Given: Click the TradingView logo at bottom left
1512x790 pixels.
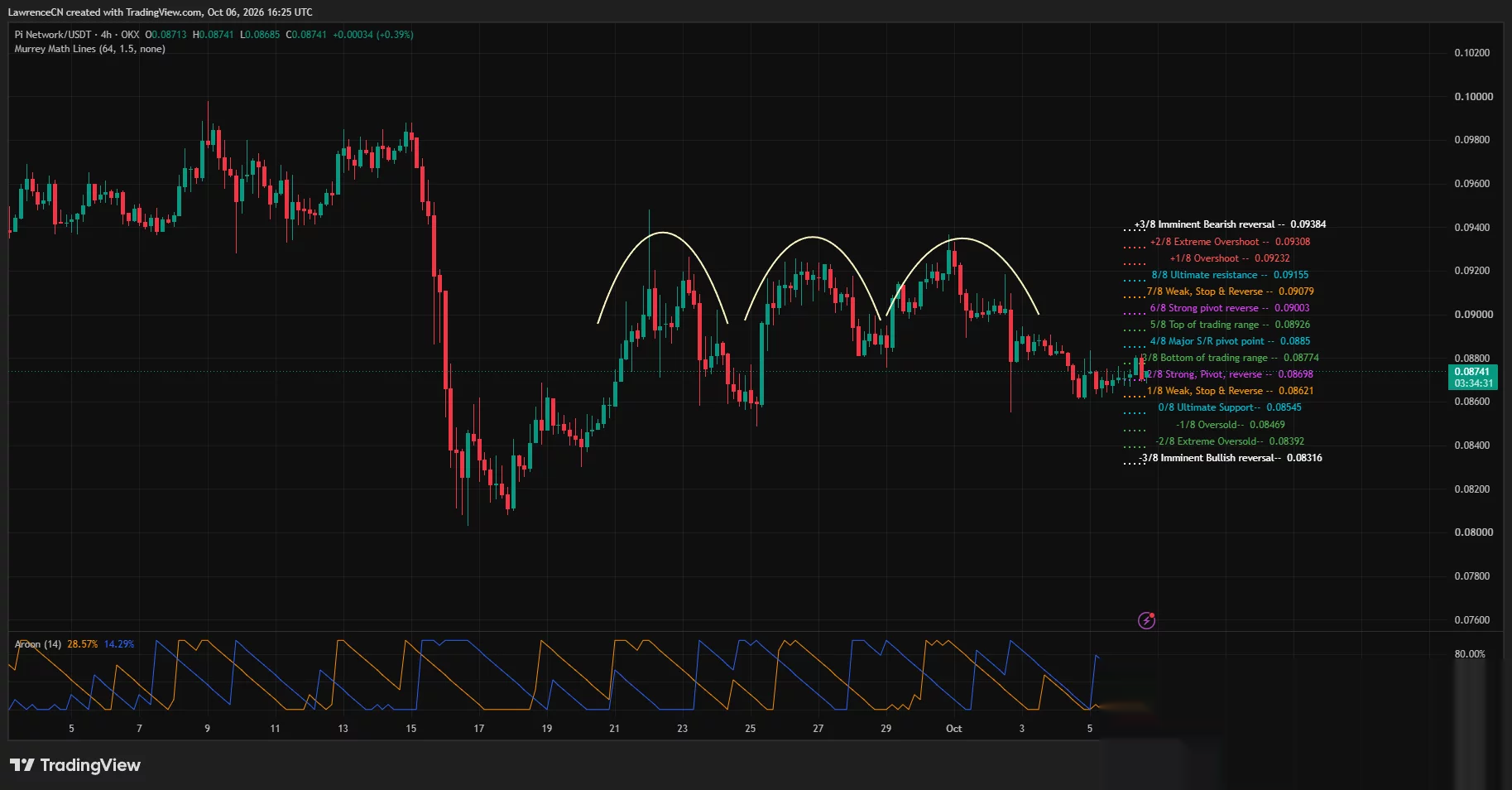Looking at the screenshot, I should click(x=75, y=765).
